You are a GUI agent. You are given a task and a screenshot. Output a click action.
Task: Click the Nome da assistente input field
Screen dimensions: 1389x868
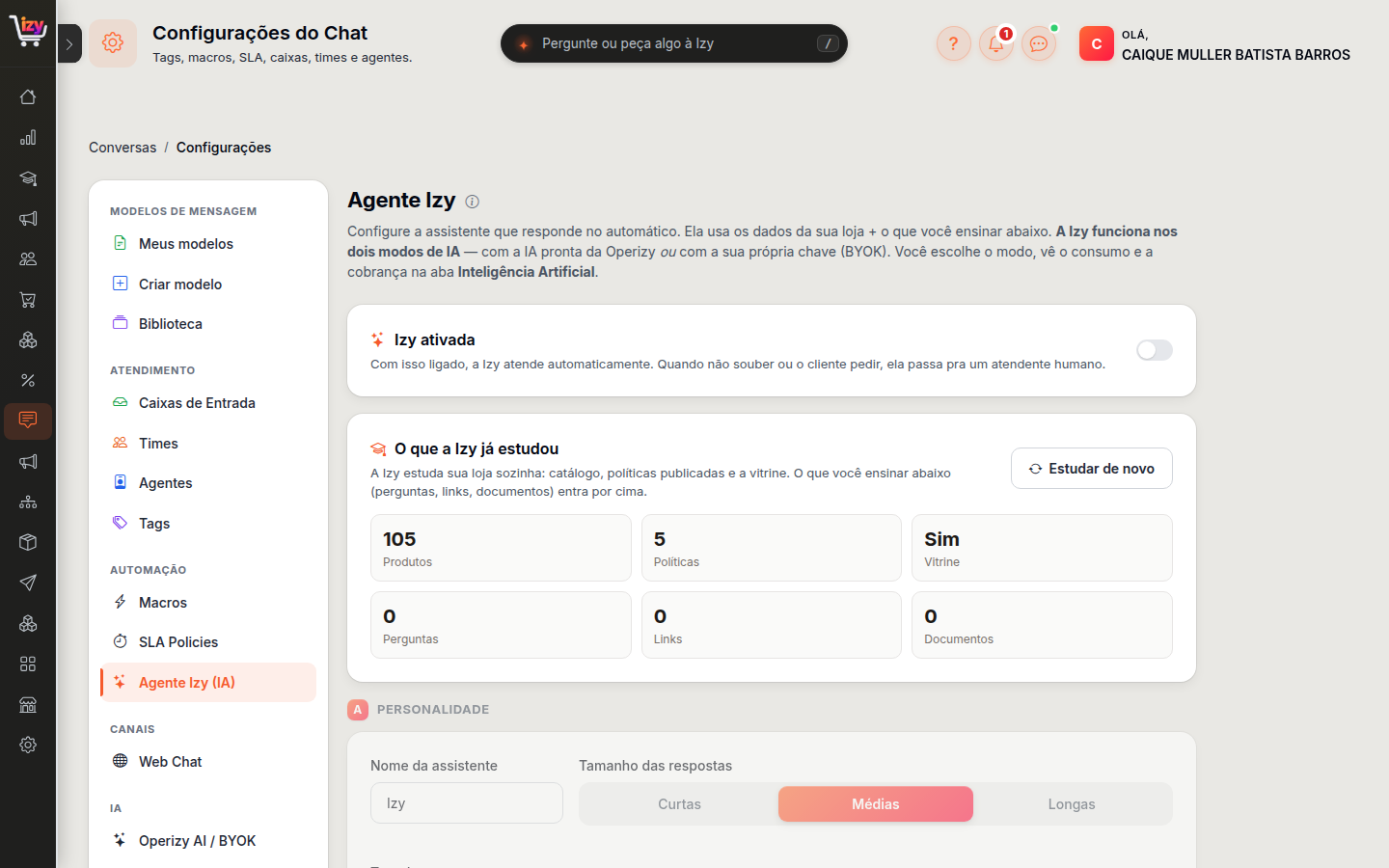tap(467, 803)
